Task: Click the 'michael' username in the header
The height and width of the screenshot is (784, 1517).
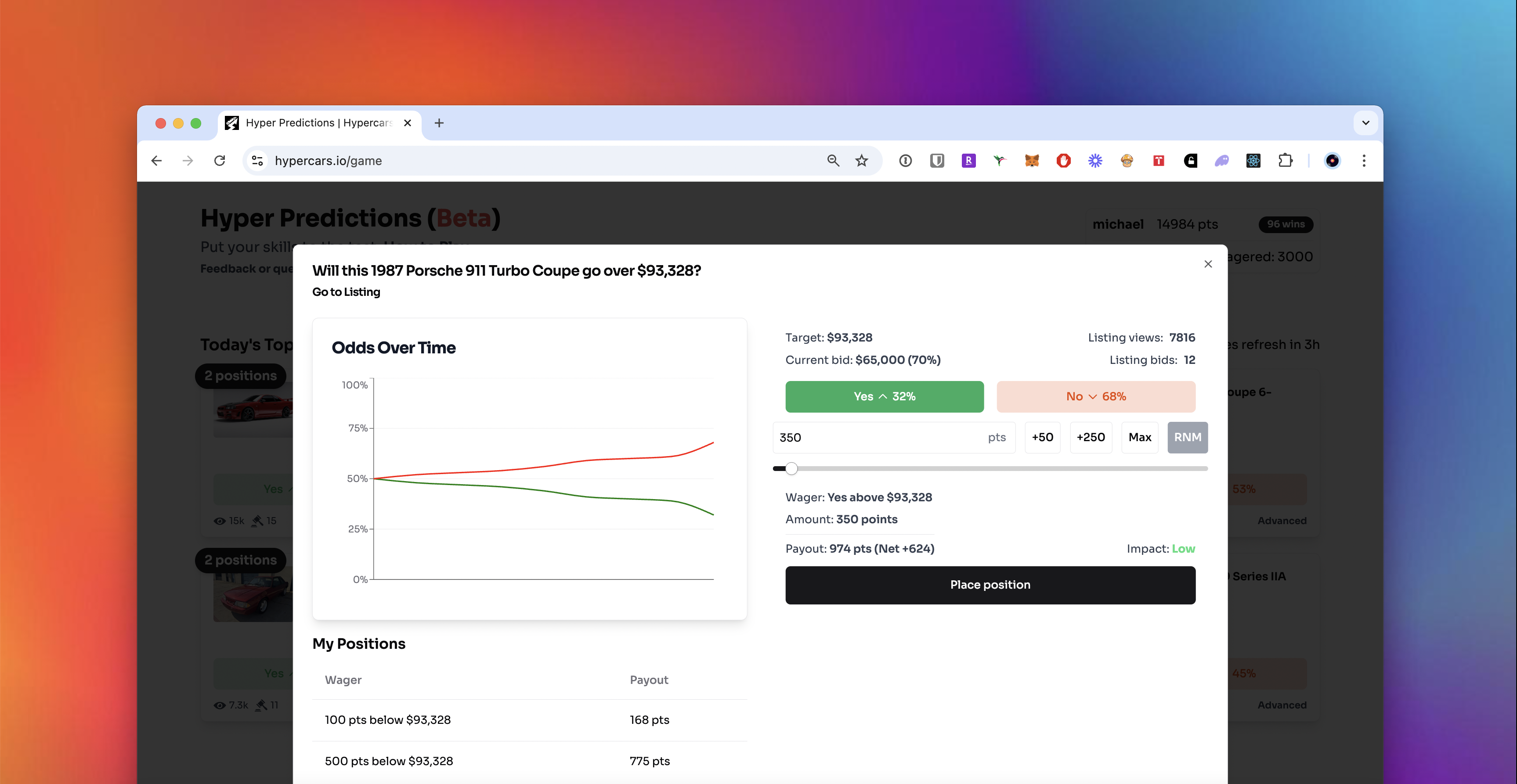Action: [x=1118, y=224]
